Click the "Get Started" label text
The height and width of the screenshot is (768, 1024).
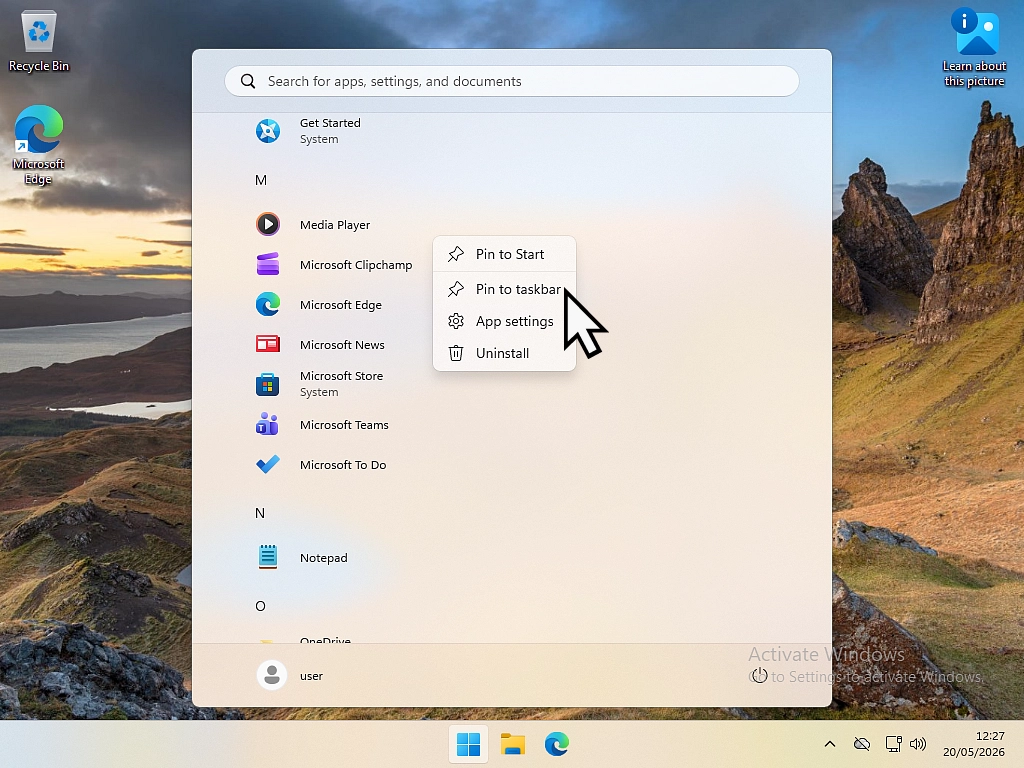tap(330, 123)
